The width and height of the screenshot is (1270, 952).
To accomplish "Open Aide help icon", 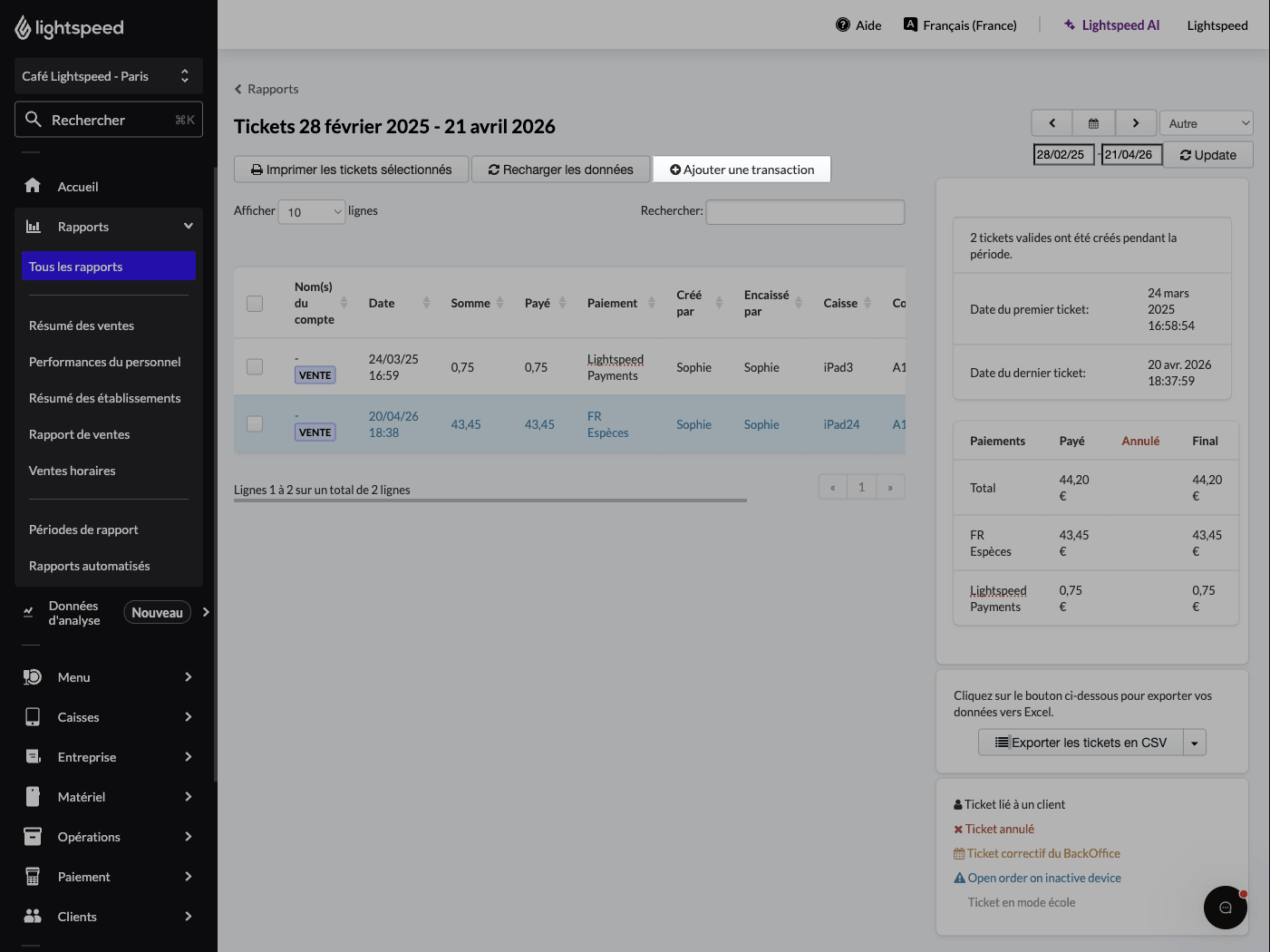I will click(x=843, y=24).
